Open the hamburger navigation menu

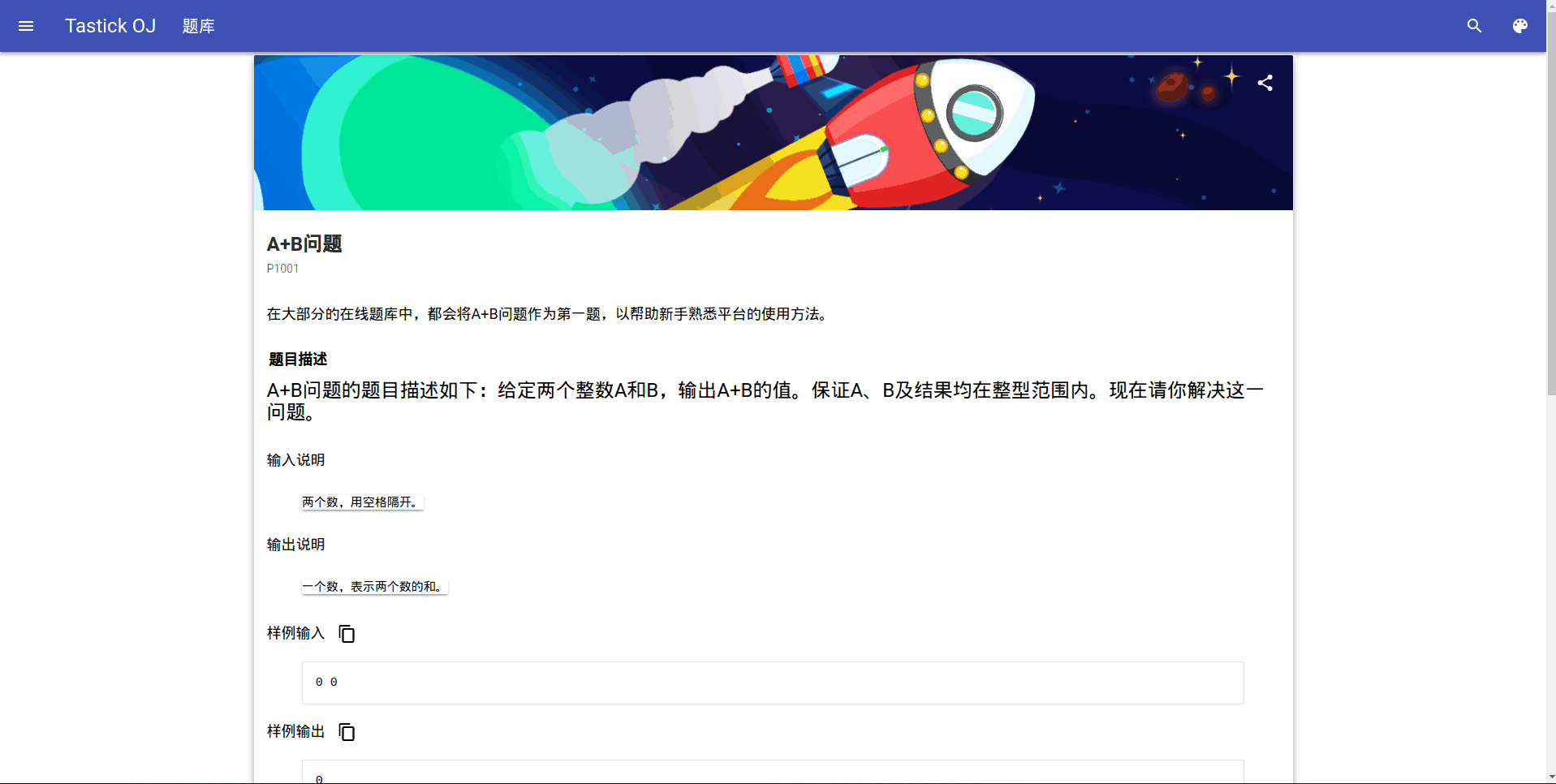[26, 26]
